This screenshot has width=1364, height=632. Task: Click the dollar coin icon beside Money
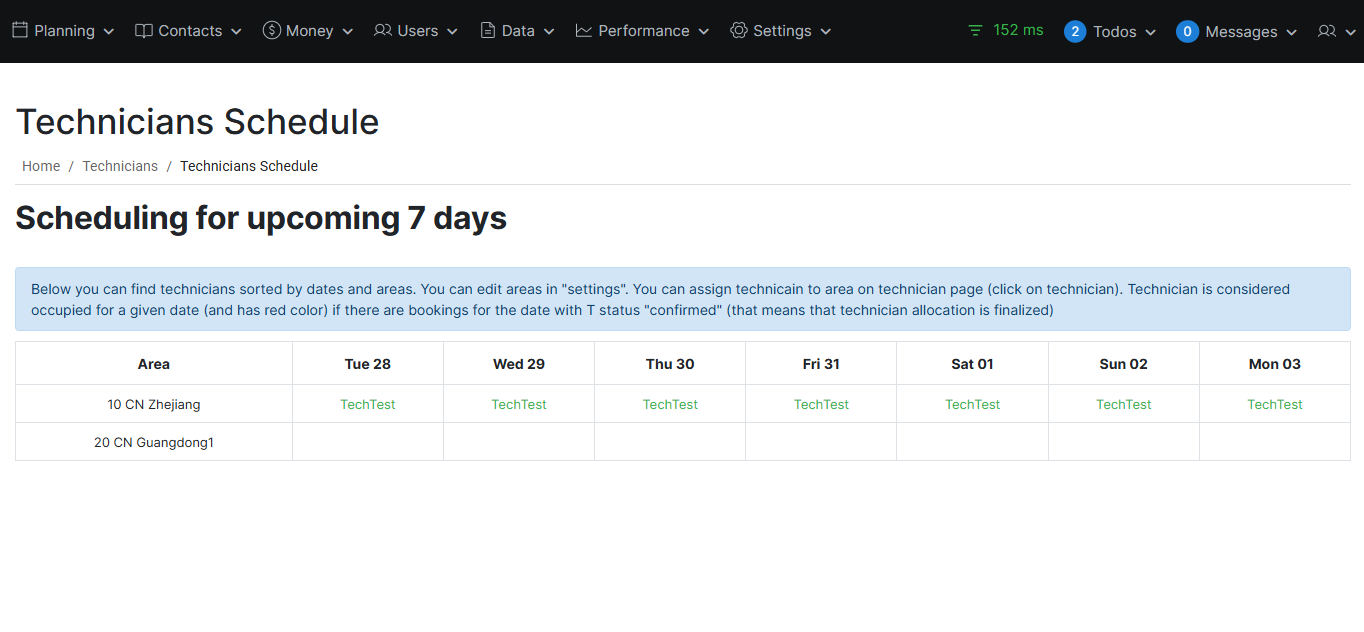click(271, 31)
